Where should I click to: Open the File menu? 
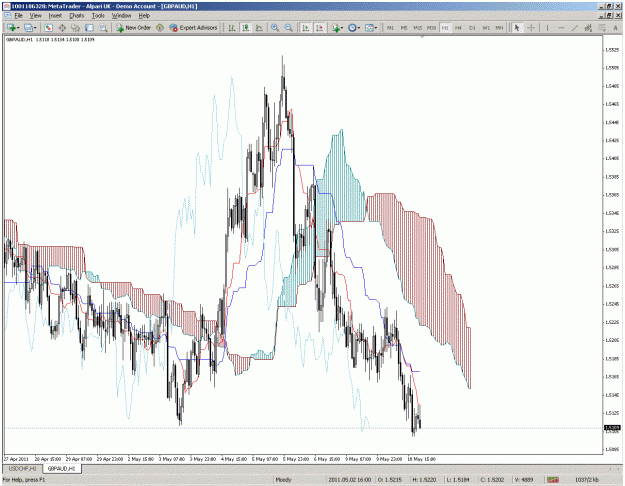tap(18, 16)
